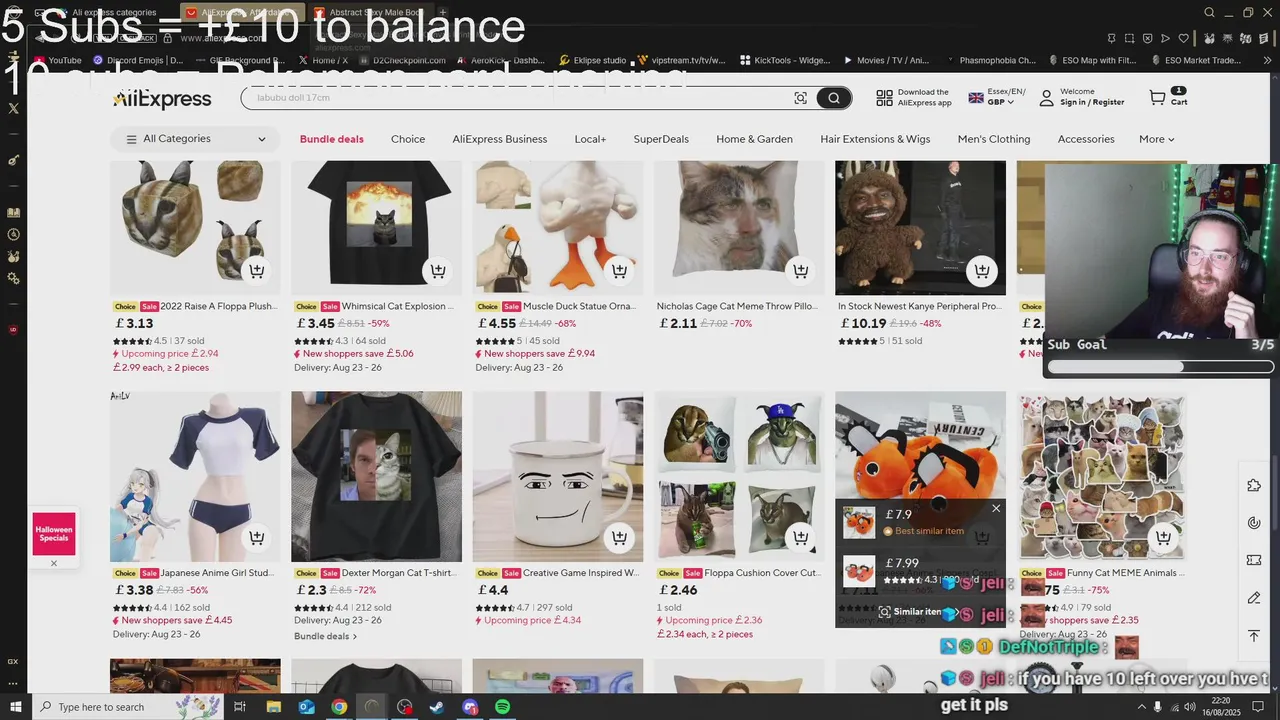Open Muscle Duck Statue product image
Screen dimensions: 1280x720
coord(558,228)
